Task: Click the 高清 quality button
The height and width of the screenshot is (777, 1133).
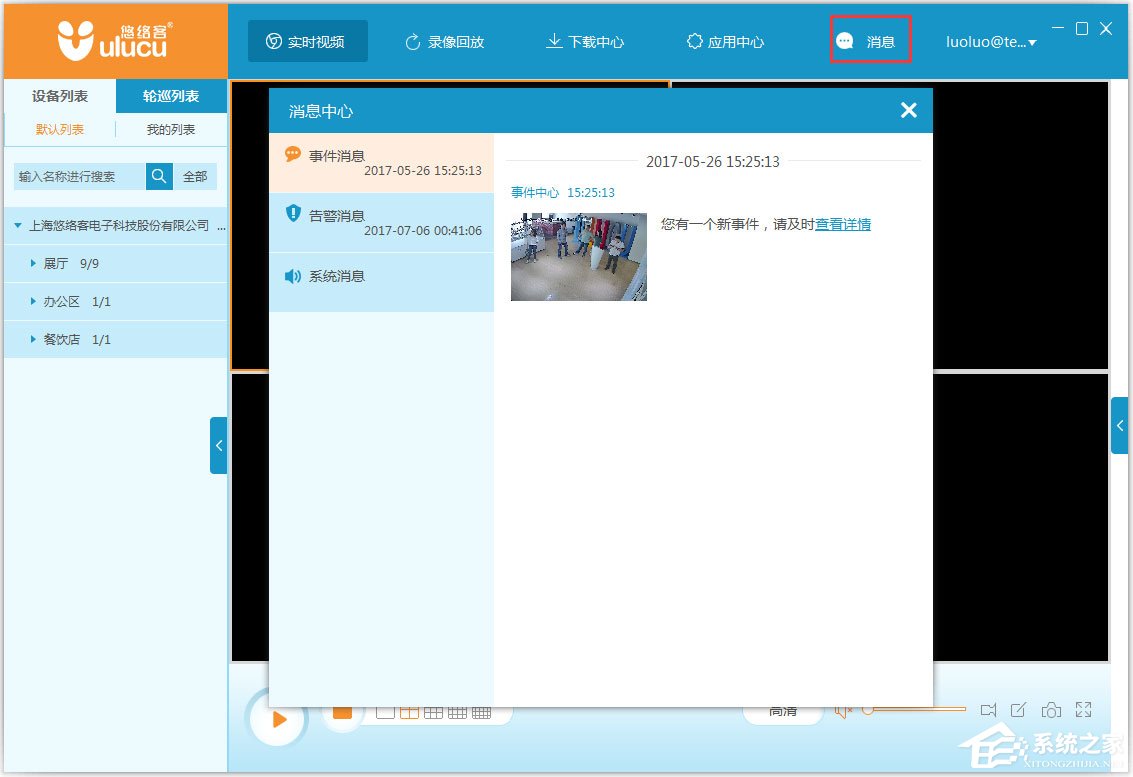Action: pyautogui.click(x=783, y=709)
